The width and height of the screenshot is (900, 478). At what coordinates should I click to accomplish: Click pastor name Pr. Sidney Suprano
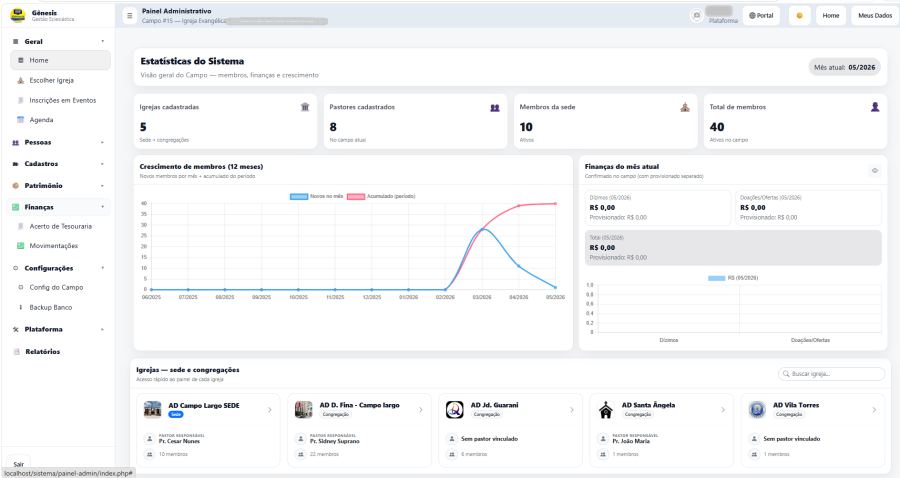[x=335, y=441]
